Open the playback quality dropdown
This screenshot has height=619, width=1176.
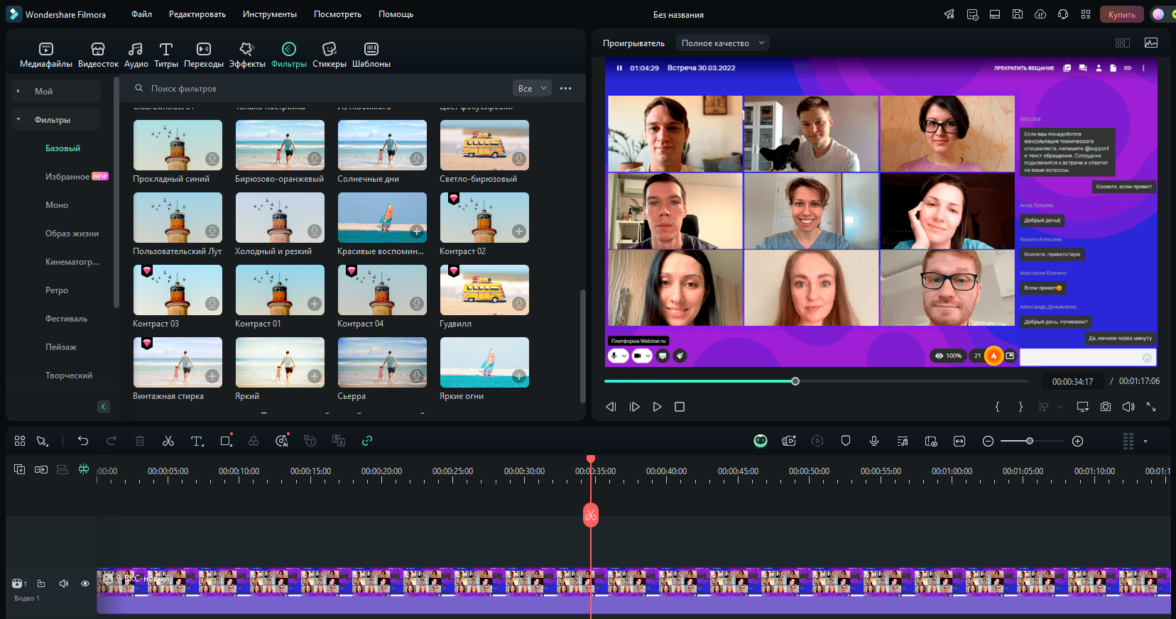723,43
